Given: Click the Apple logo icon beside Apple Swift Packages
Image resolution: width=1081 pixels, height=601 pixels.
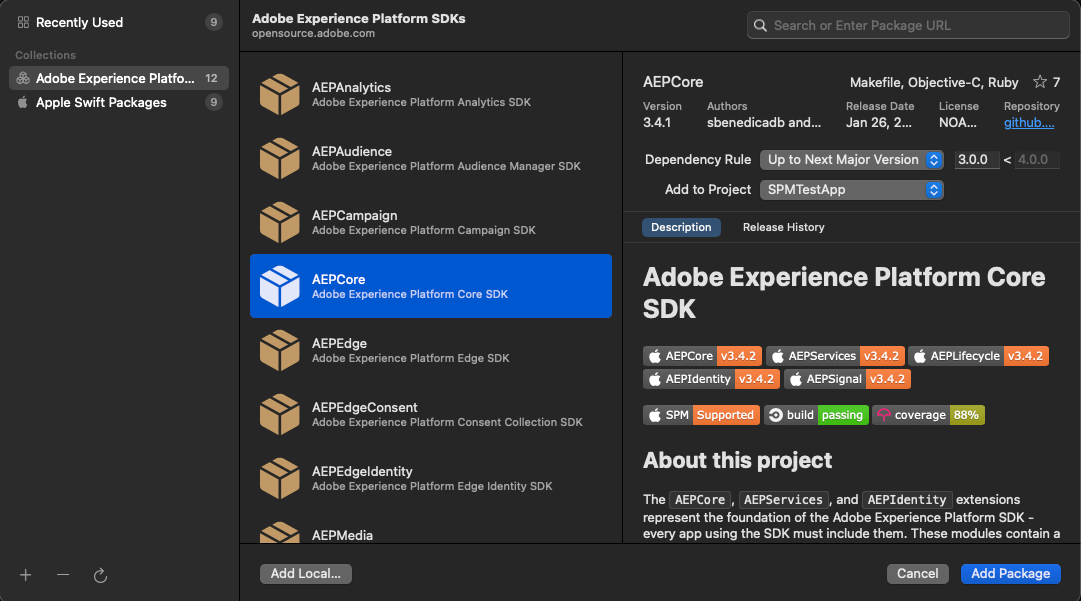Looking at the screenshot, I should pyautogui.click(x=23, y=103).
